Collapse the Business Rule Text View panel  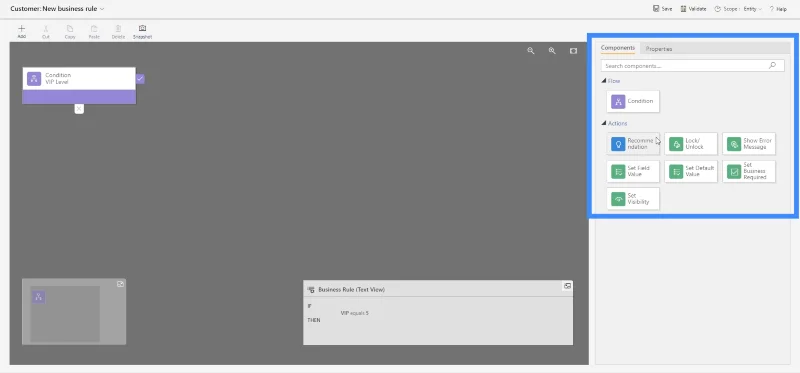[x=567, y=286]
